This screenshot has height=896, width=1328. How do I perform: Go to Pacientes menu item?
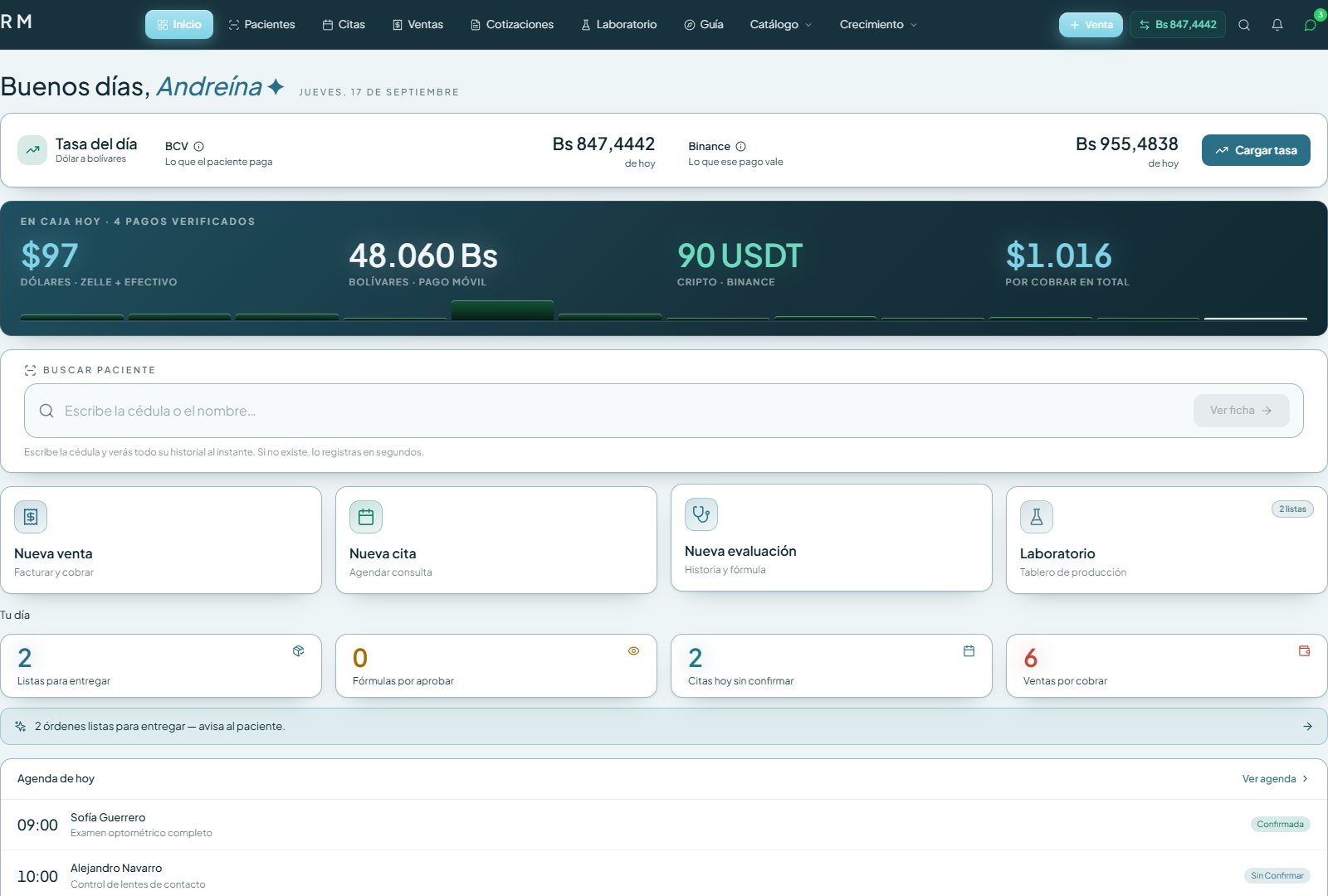click(261, 25)
